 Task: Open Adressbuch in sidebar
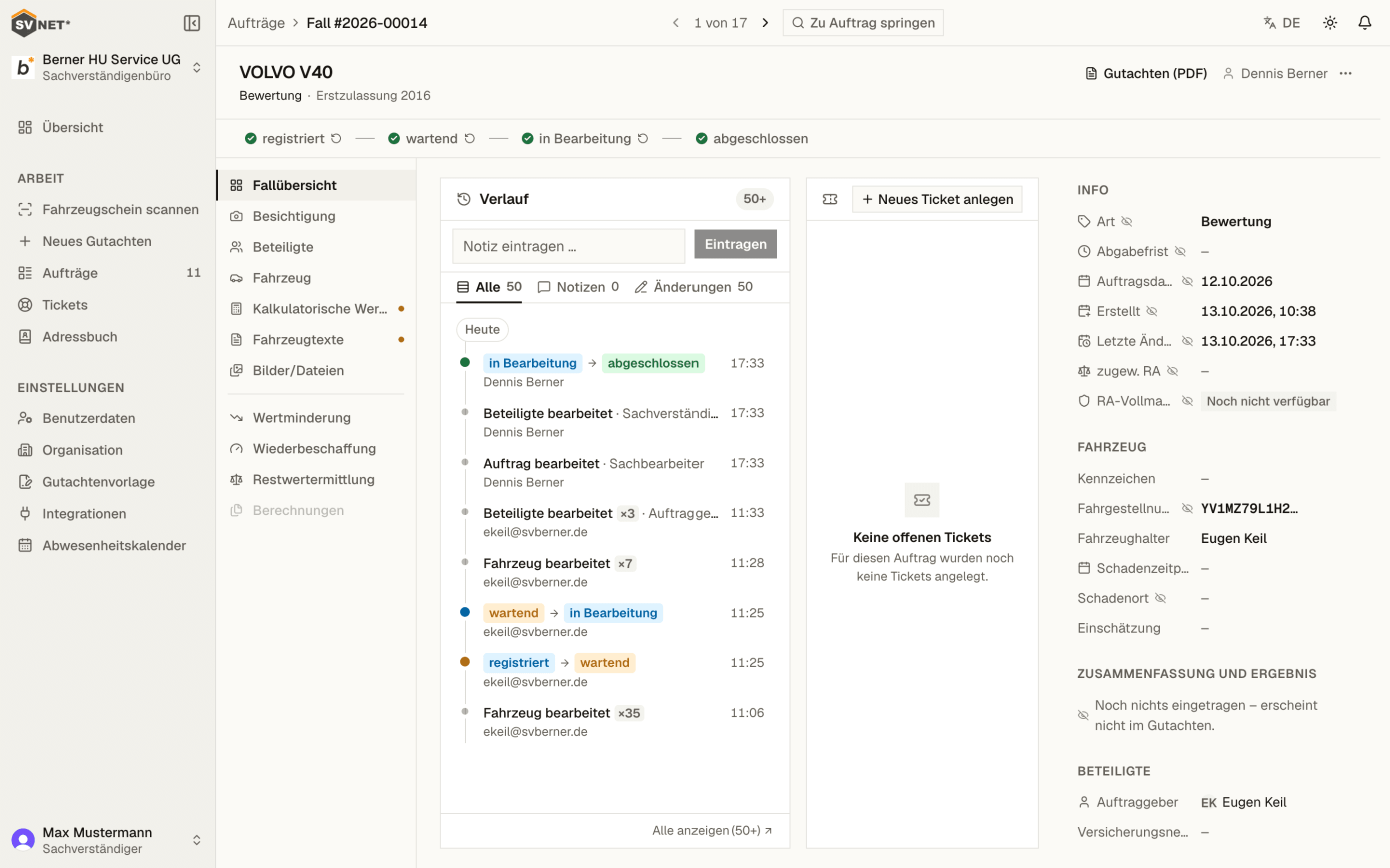[x=108, y=337]
